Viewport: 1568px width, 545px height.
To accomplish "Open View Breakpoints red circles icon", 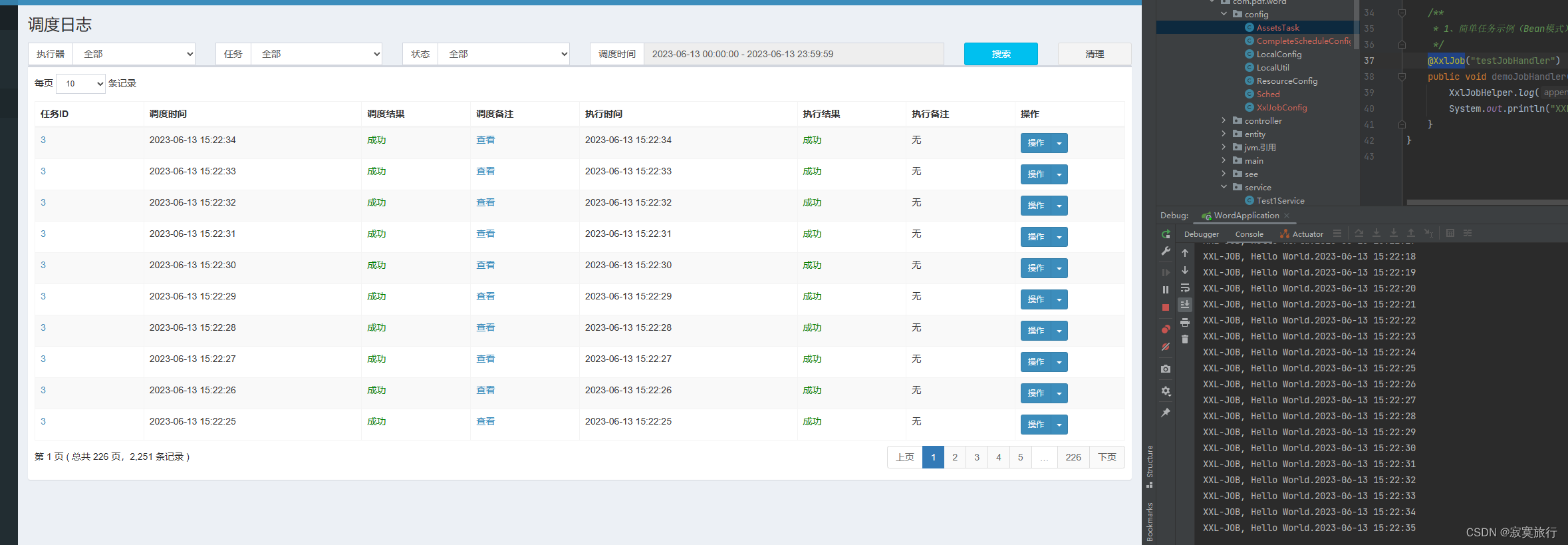I will [x=1166, y=329].
